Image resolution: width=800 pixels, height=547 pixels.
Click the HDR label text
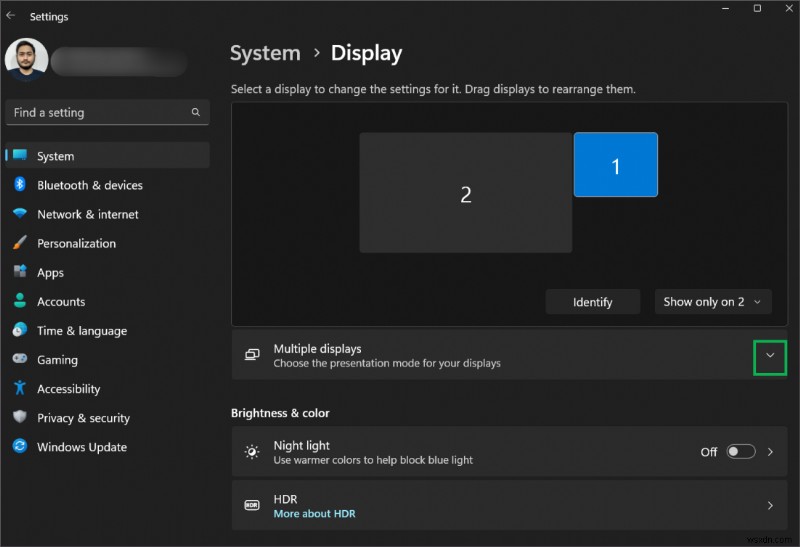(285, 499)
